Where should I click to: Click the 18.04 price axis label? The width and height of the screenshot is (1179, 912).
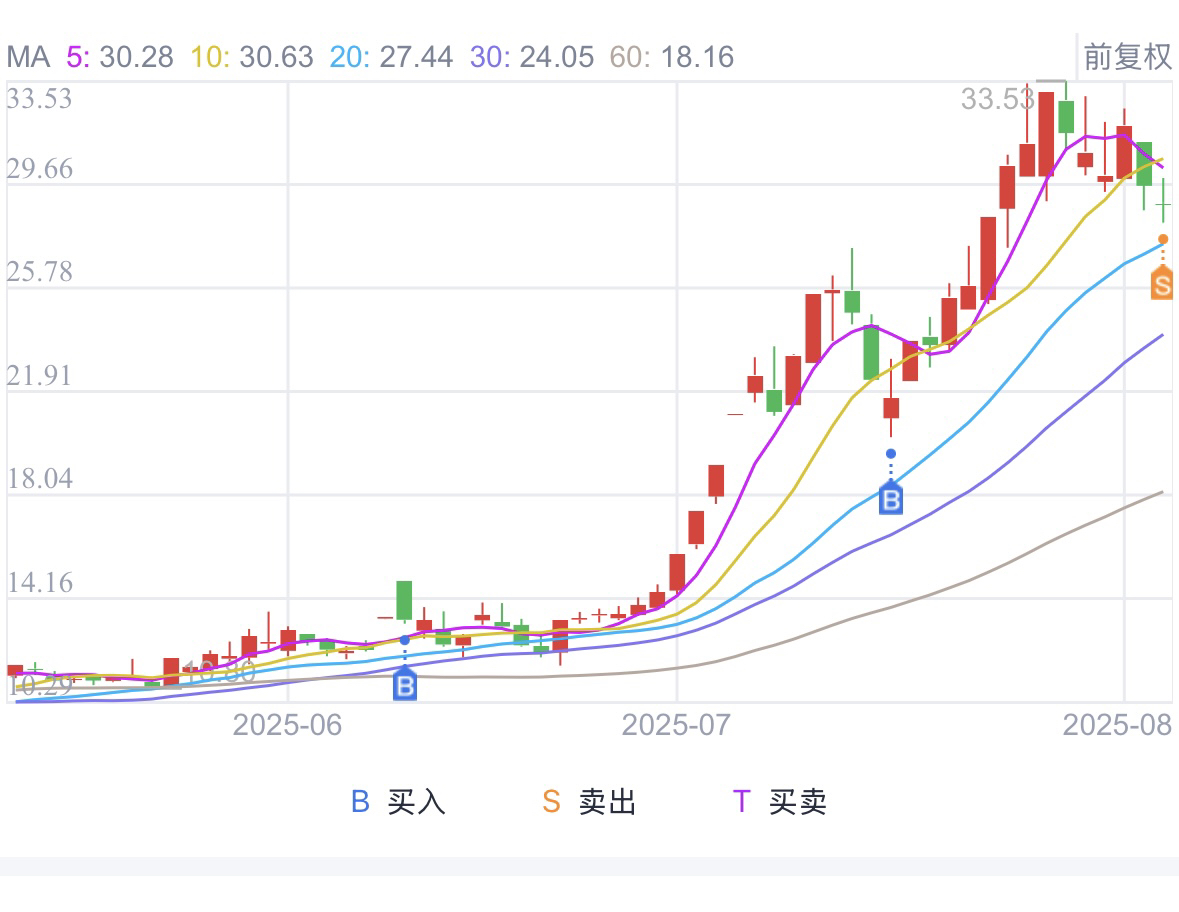[x=39, y=478]
